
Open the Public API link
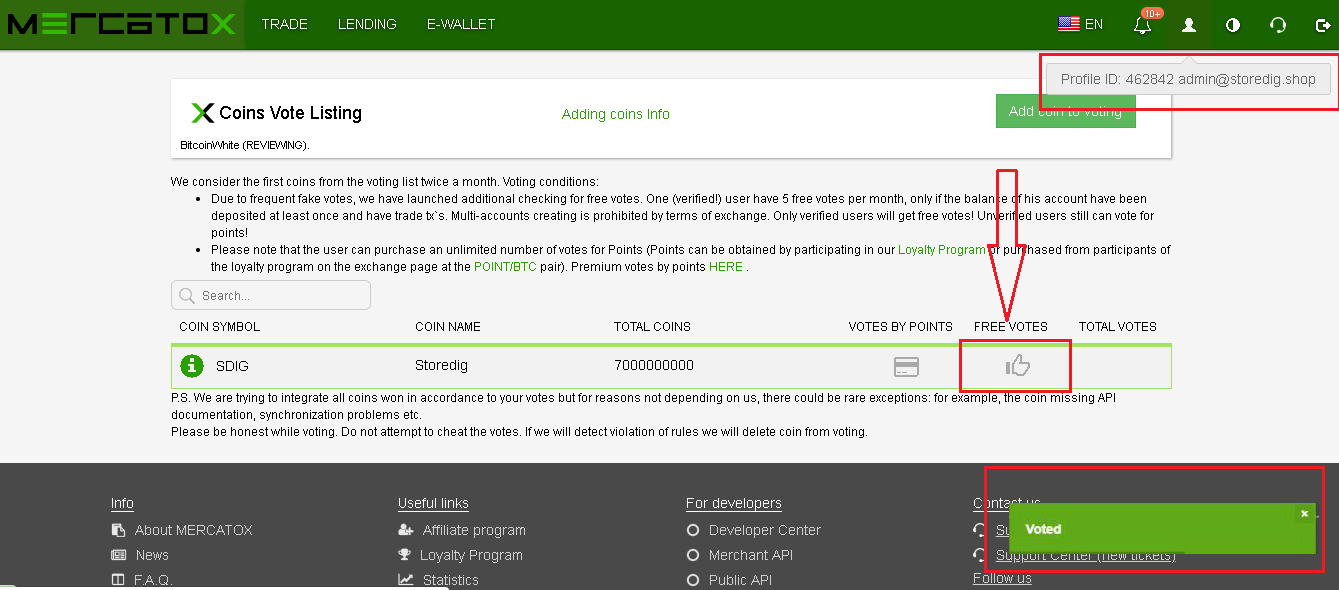pos(741,580)
